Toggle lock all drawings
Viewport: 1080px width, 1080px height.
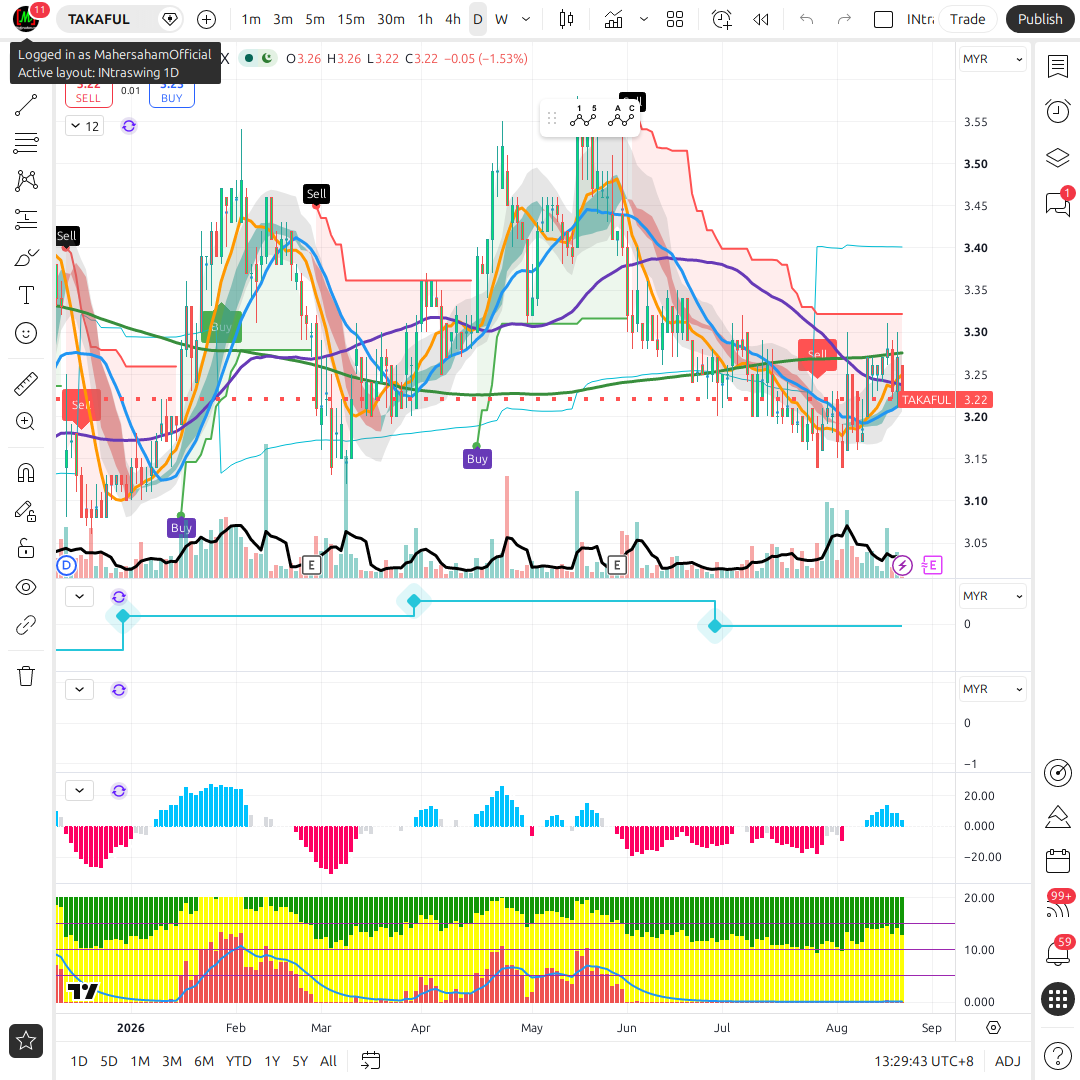tap(25, 548)
